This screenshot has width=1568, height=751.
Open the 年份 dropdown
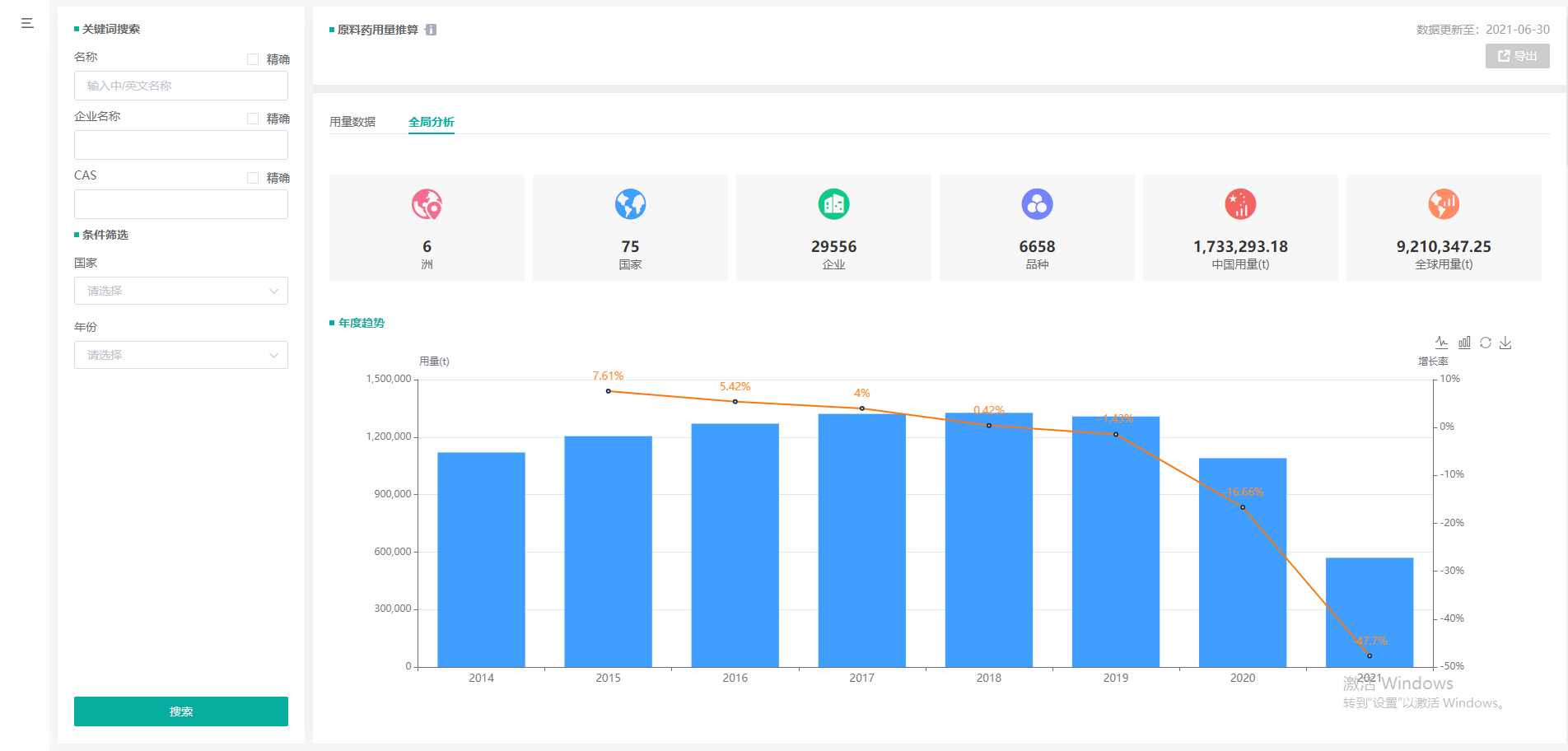click(181, 355)
